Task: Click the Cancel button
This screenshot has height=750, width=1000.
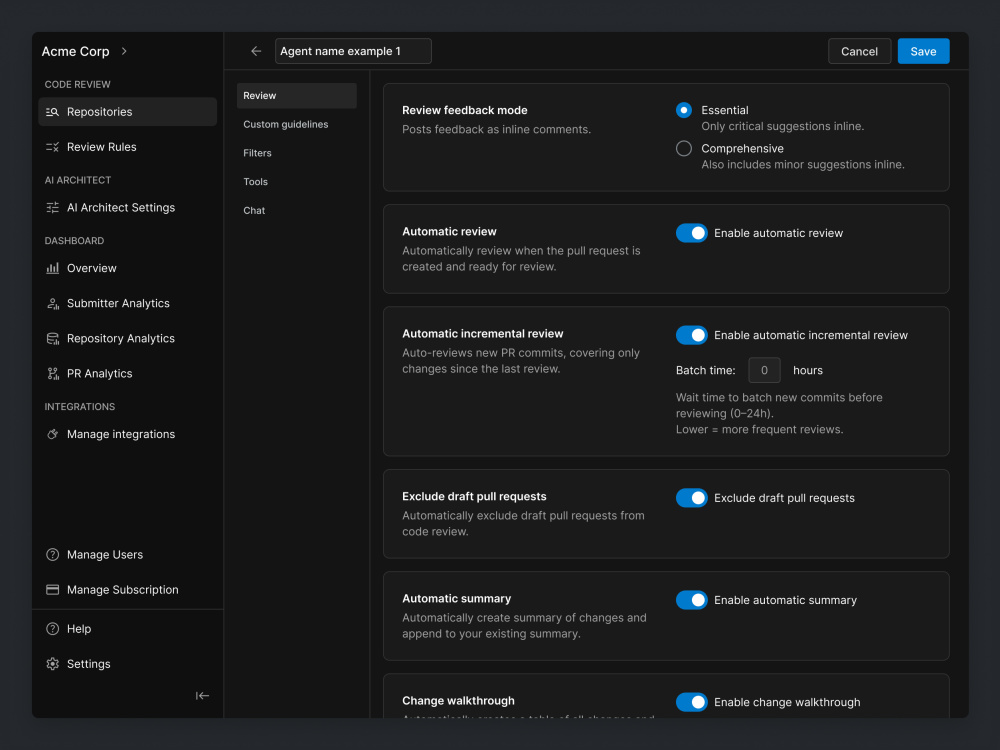Action: point(859,51)
